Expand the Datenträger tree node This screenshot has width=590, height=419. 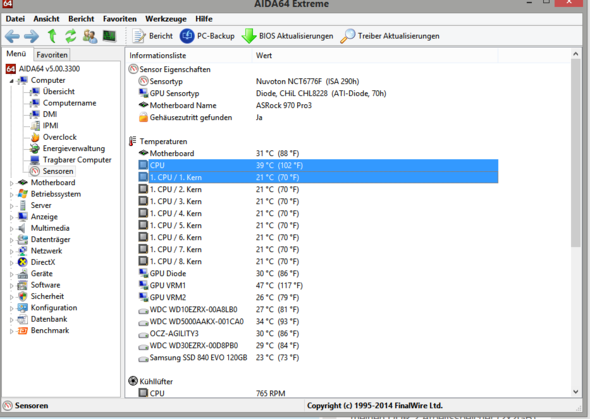pyautogui.click(x=11, y=240)
